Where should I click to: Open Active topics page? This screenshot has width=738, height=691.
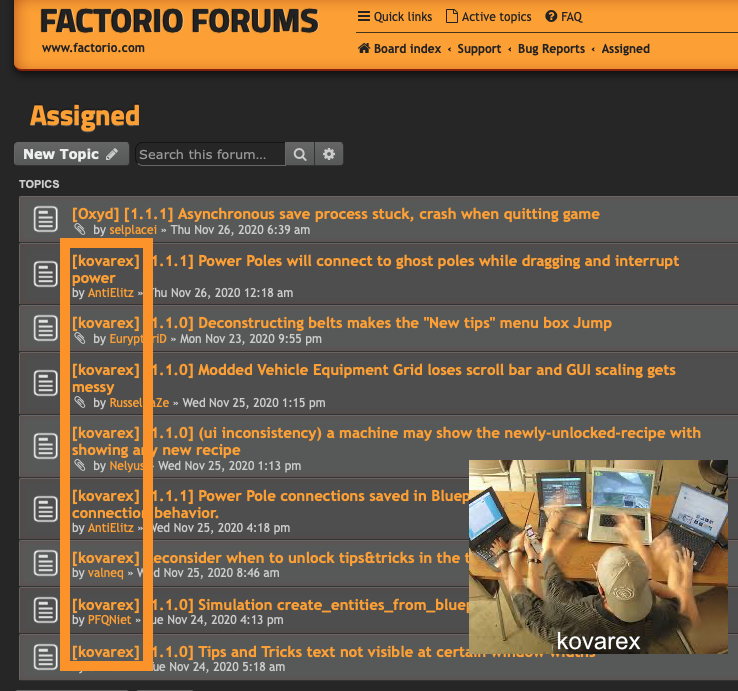489,17
